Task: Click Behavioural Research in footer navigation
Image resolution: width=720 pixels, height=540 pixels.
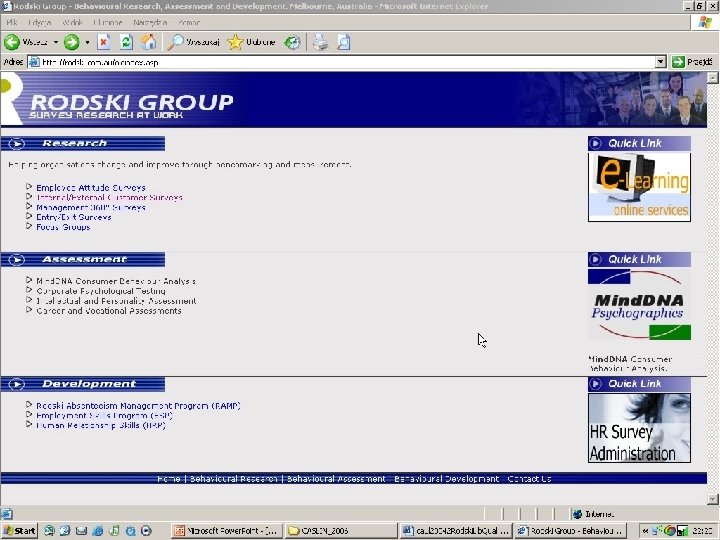Action: click(x=234, y=478)
